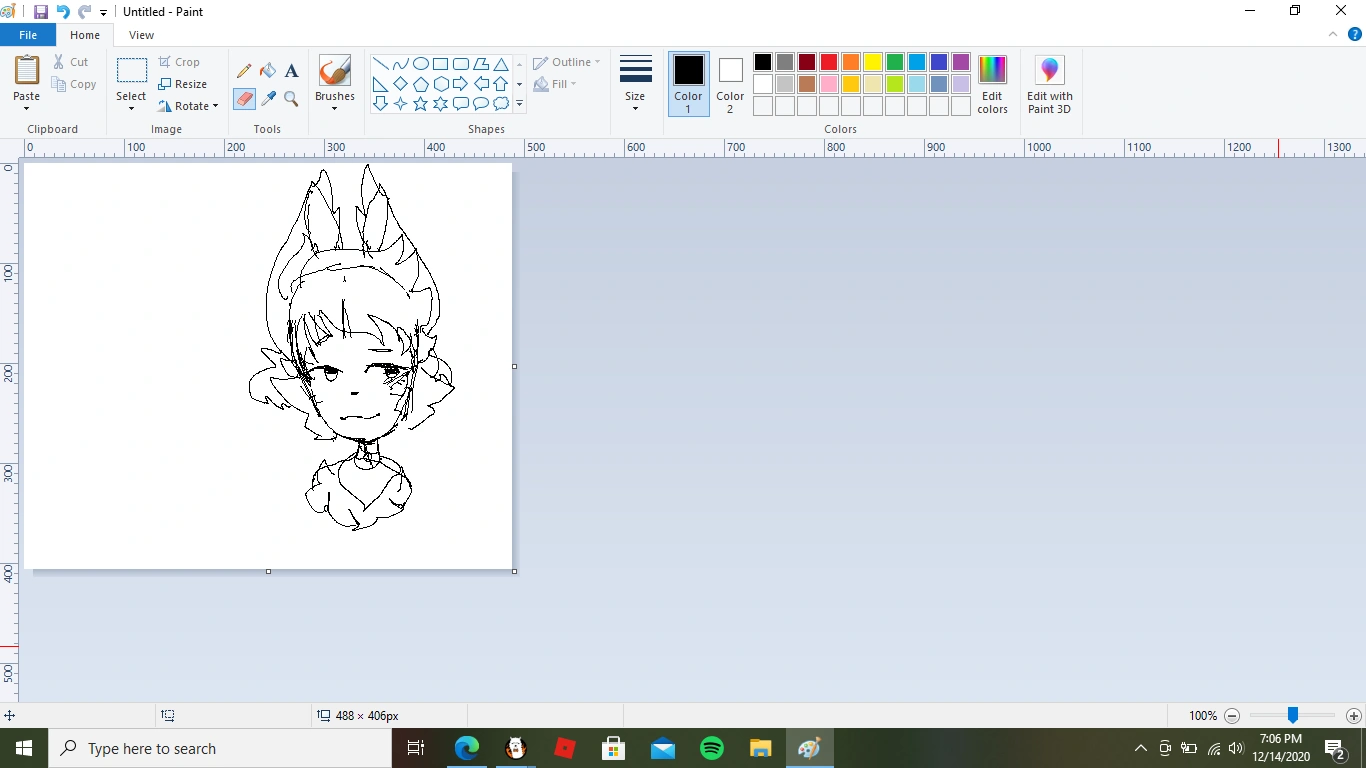Select the Fill with color bucket tool

pyautogui.click(x=267, y=70)
